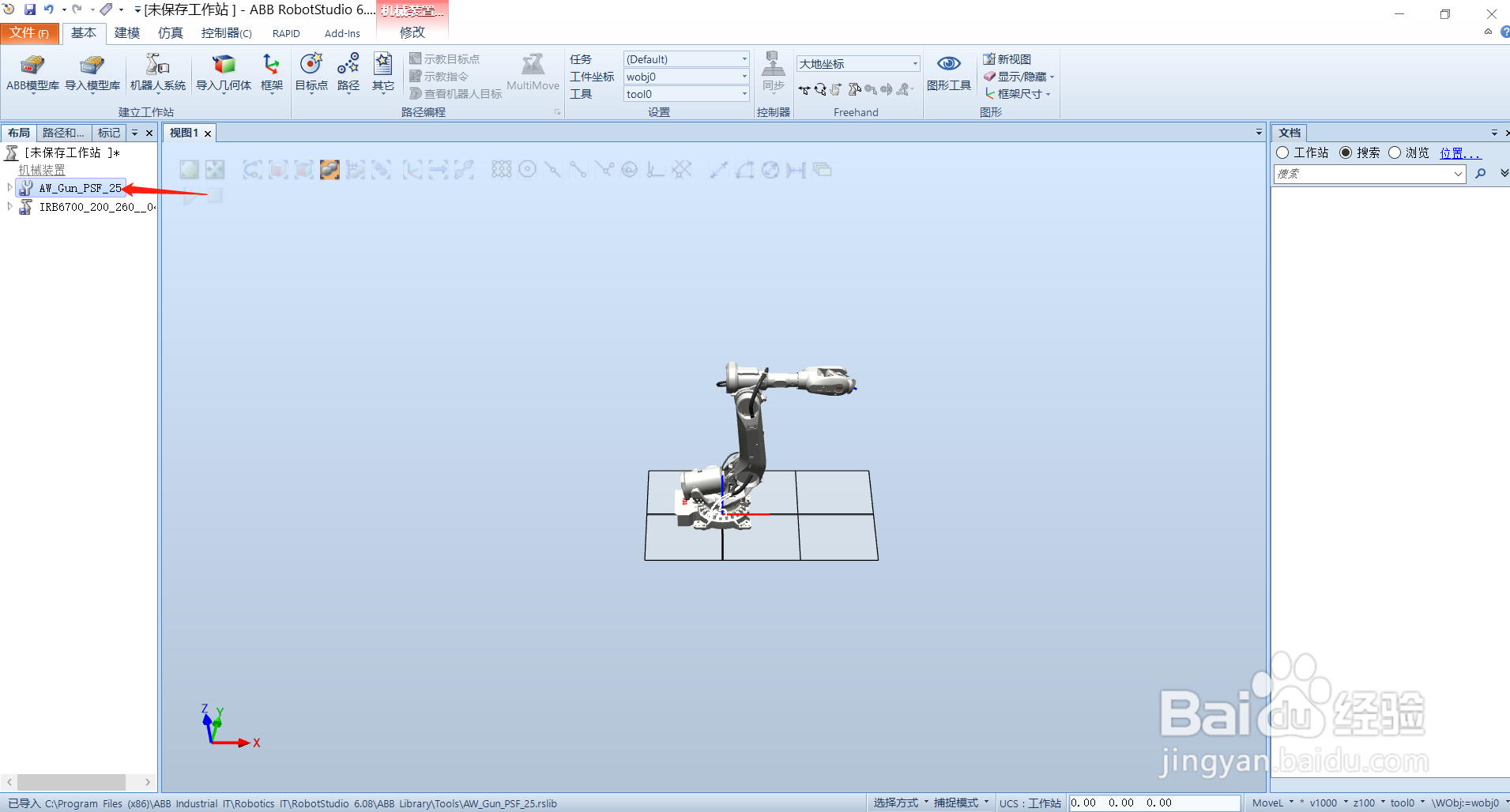Switch to the 仿真 ribbon tab
Image resolution: width=1510 pixels, height=812 pixels.
point(171,33)
